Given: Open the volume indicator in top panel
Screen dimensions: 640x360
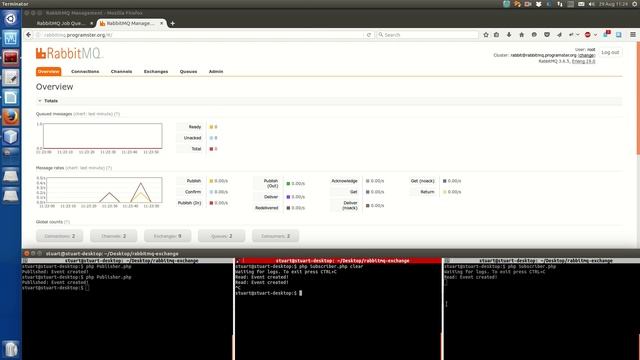Looking at the screenshot, I should (x=591, y=4).
